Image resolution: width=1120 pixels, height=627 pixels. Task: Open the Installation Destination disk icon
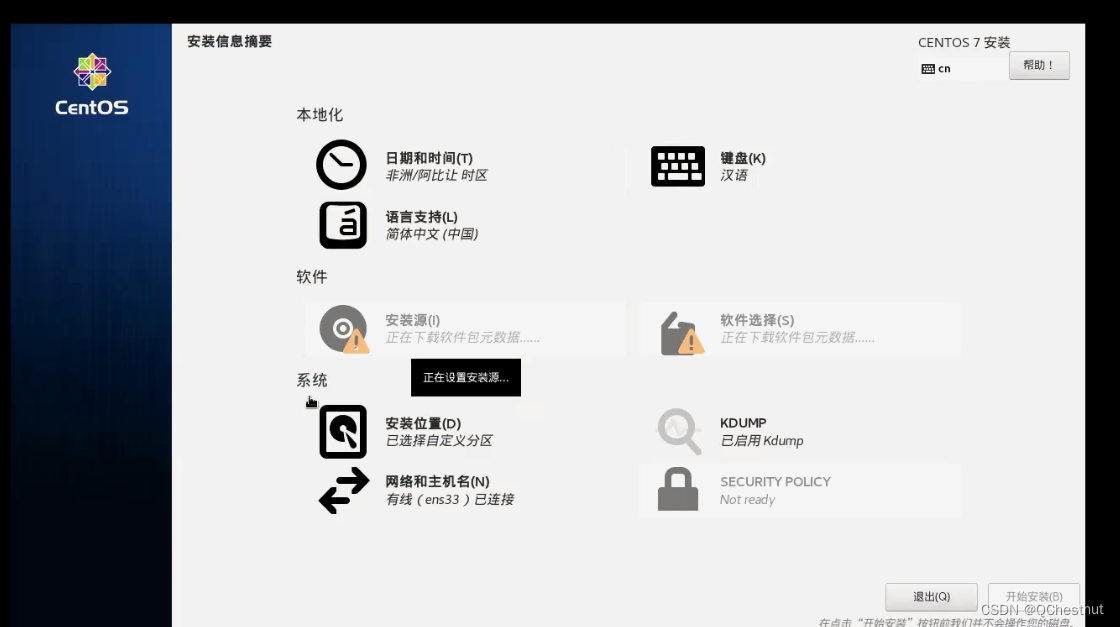[343, 432]
